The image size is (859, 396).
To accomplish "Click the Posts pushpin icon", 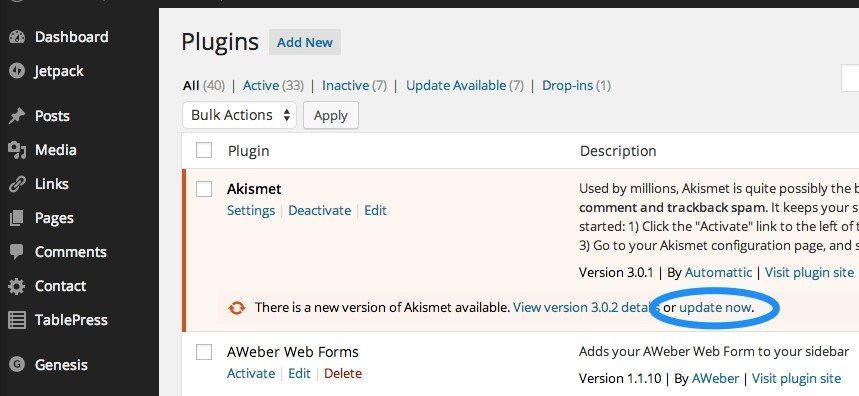I will click(x=17, y=116).
